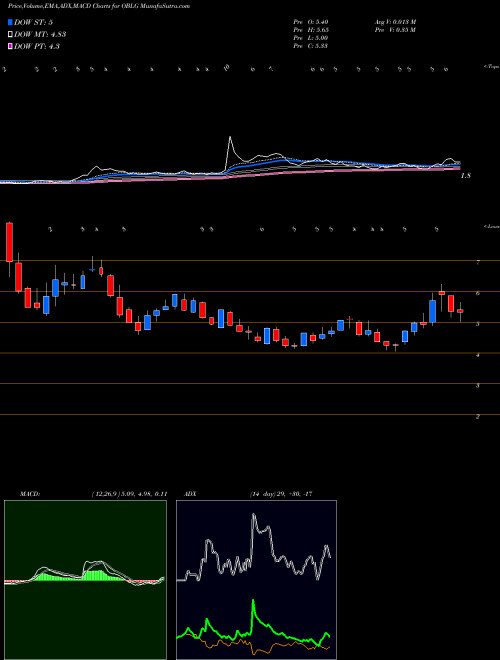Select the 'DOW MT: 4.83' legend label
Screen dimensions: 500x660
pos(40,35)
